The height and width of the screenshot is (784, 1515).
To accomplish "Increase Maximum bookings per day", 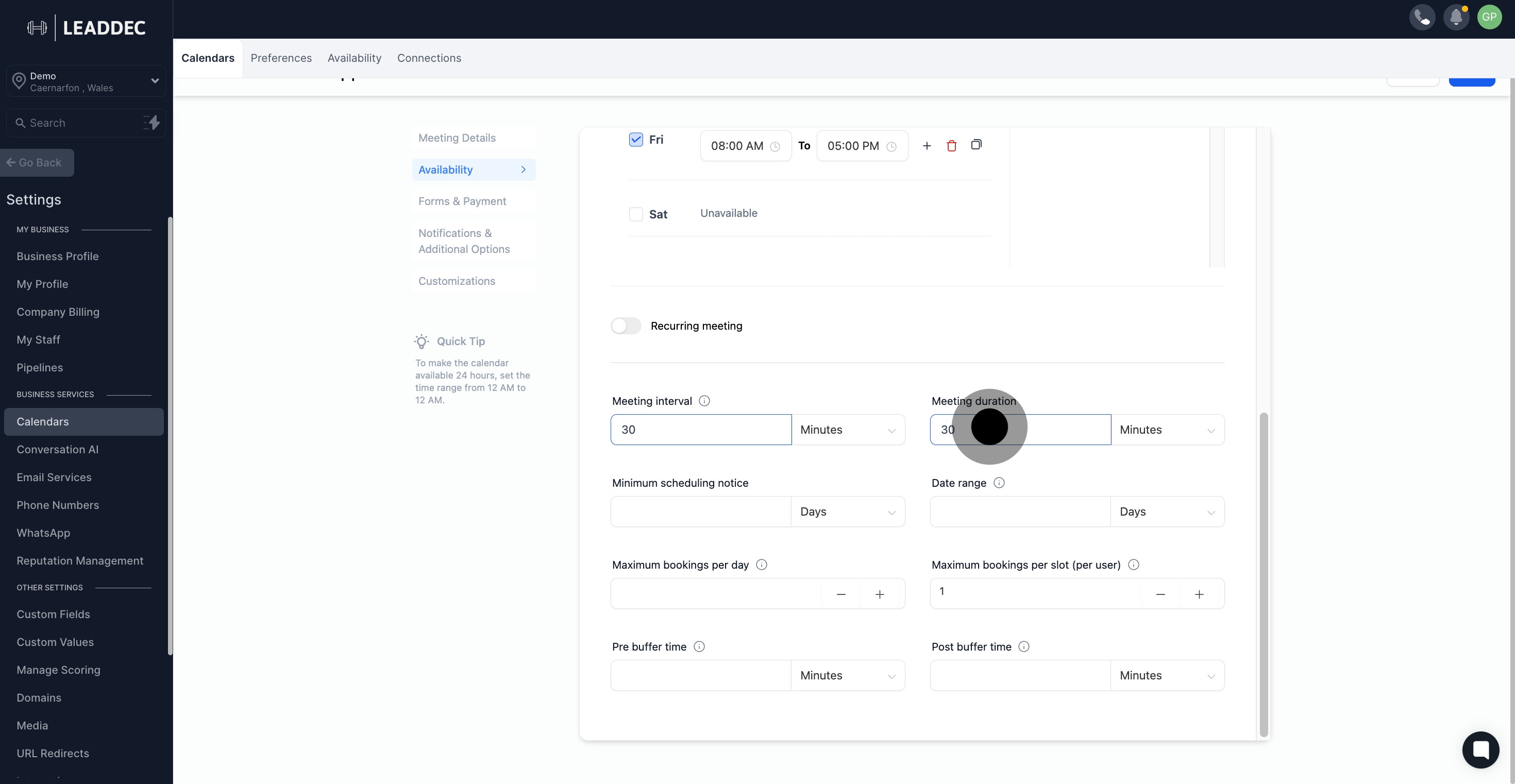I will pyautogui.click(x=879, y=594).
